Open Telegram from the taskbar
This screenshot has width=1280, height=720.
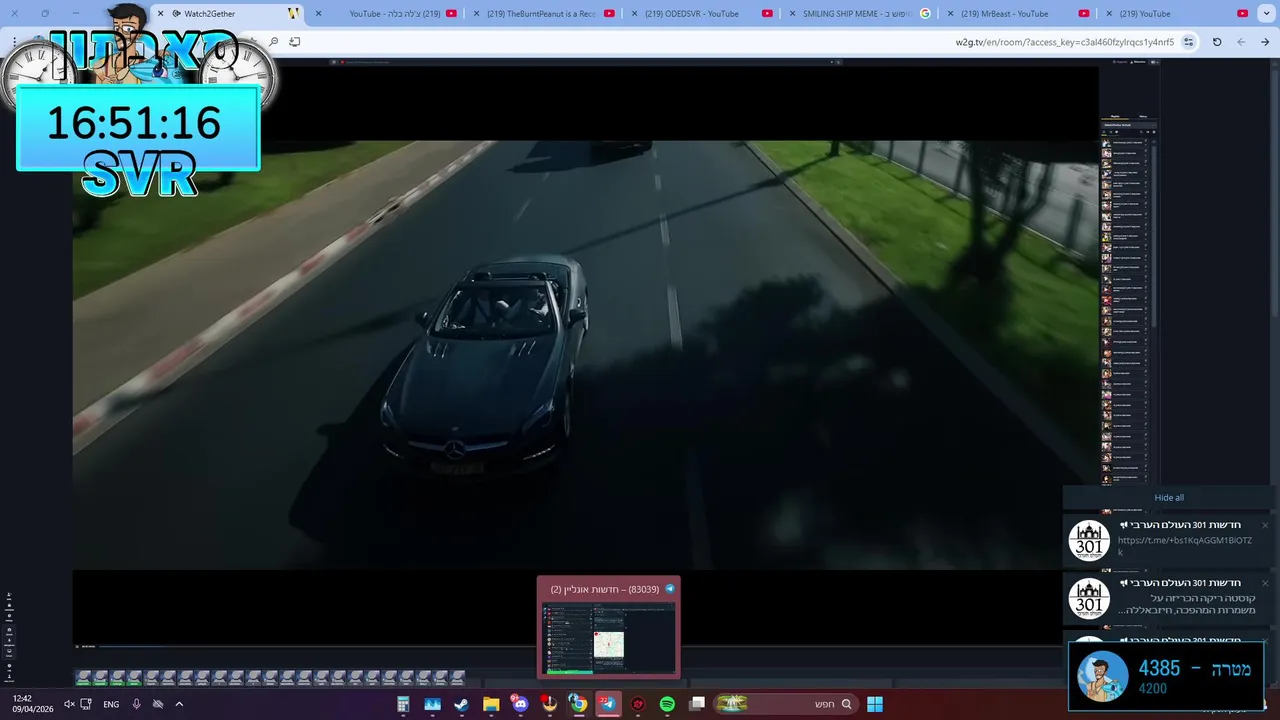click(608, 704)
